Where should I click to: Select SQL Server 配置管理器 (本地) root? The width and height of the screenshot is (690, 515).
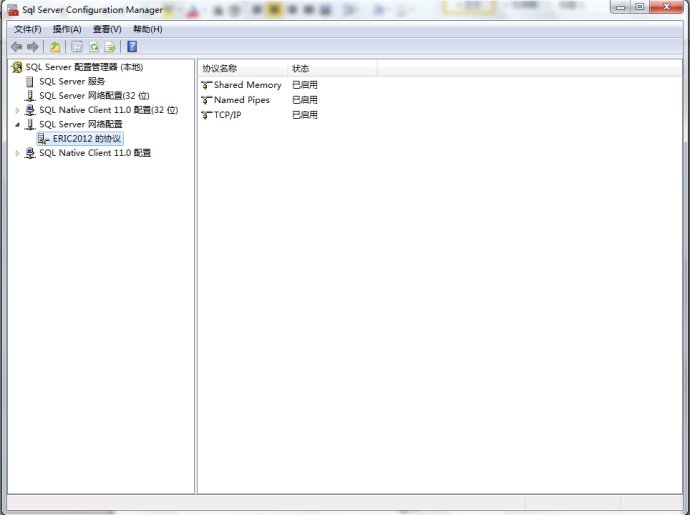[x=84, y=67]
